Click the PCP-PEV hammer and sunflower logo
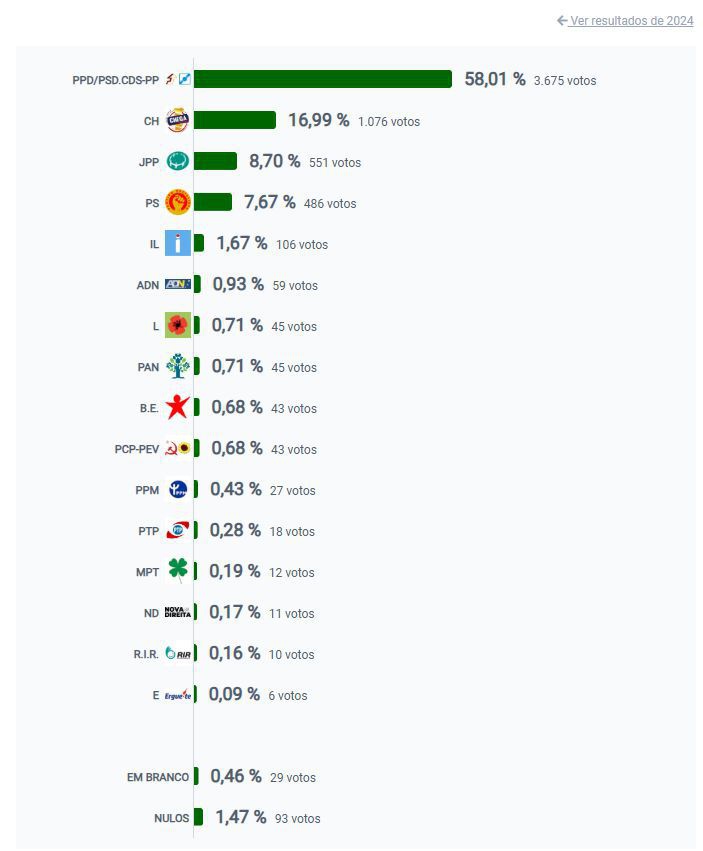The height and width of the screenshot is (851, 703). tap(177, 449)
